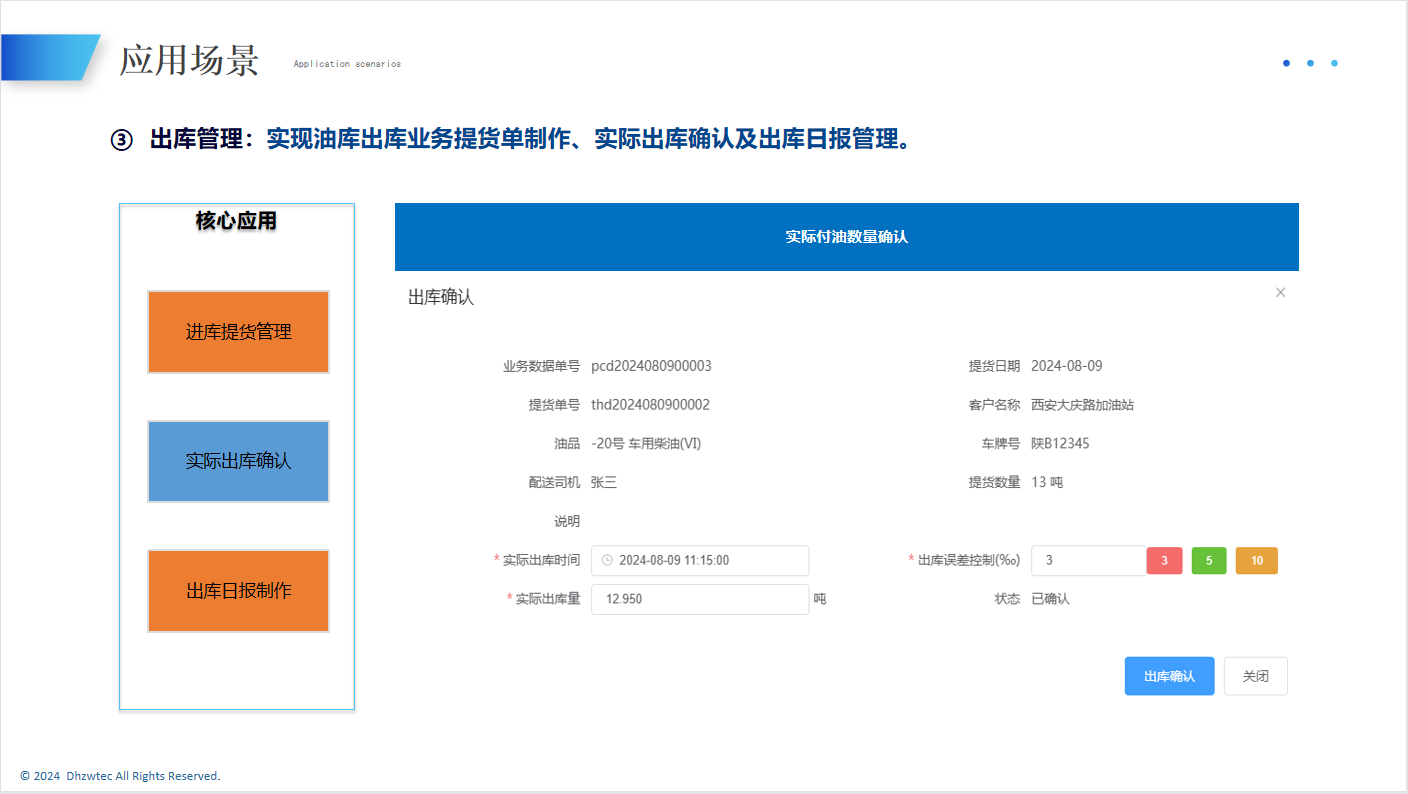
Task: Click the 核心应用 heading
Action: coord(236,221)
